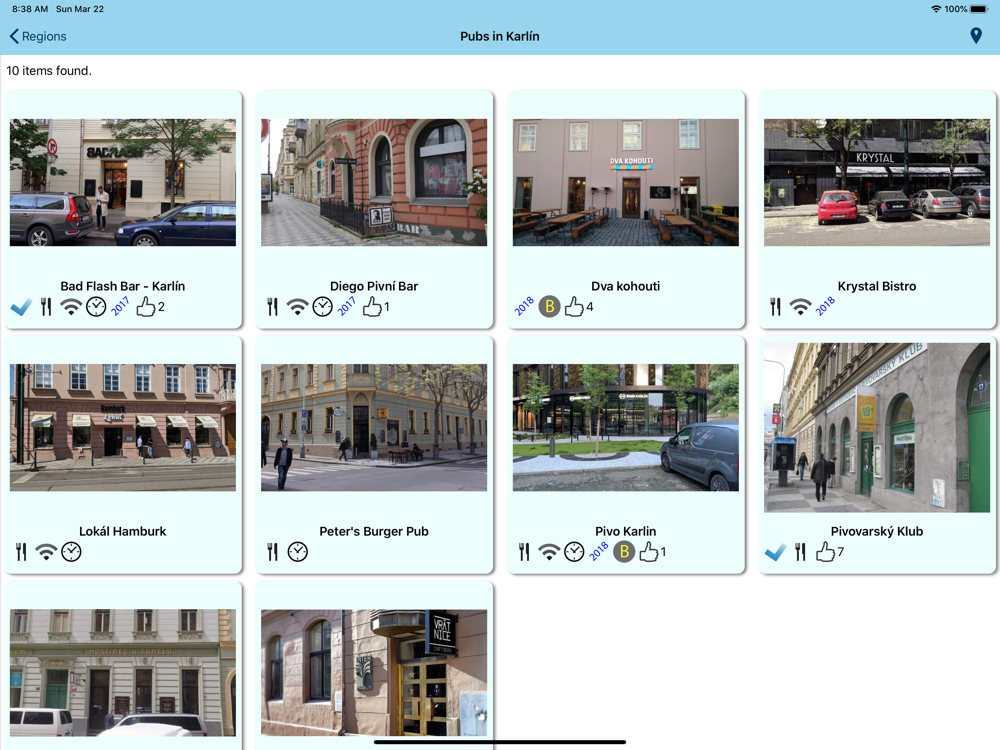Click the Bad Flash Bar blue checkmark
The width and height of the screenshot is (1000, 750).
21,307
